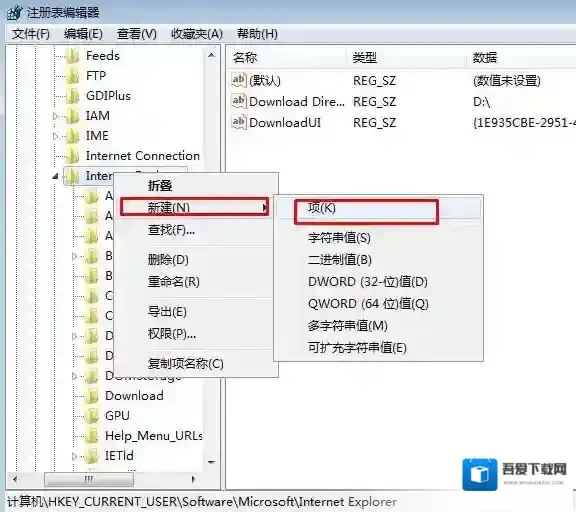The height and width of the screenshot is (512, 576).
Task: Click the 类型 column header
Action: click(407, 58)
